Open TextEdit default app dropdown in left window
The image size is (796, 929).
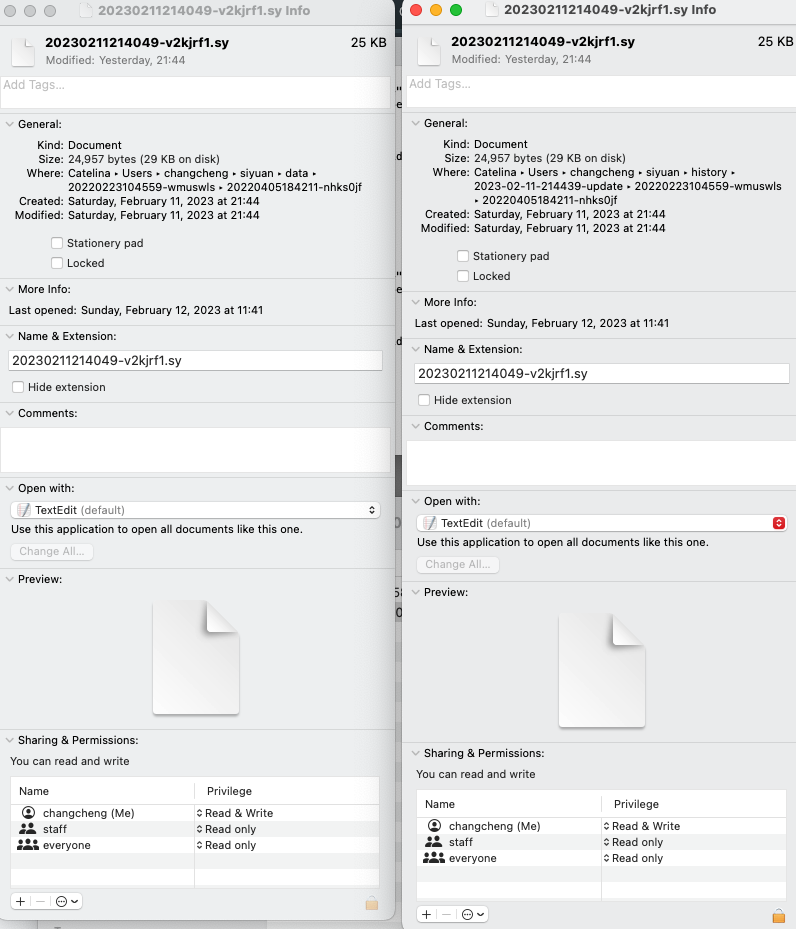195,510
